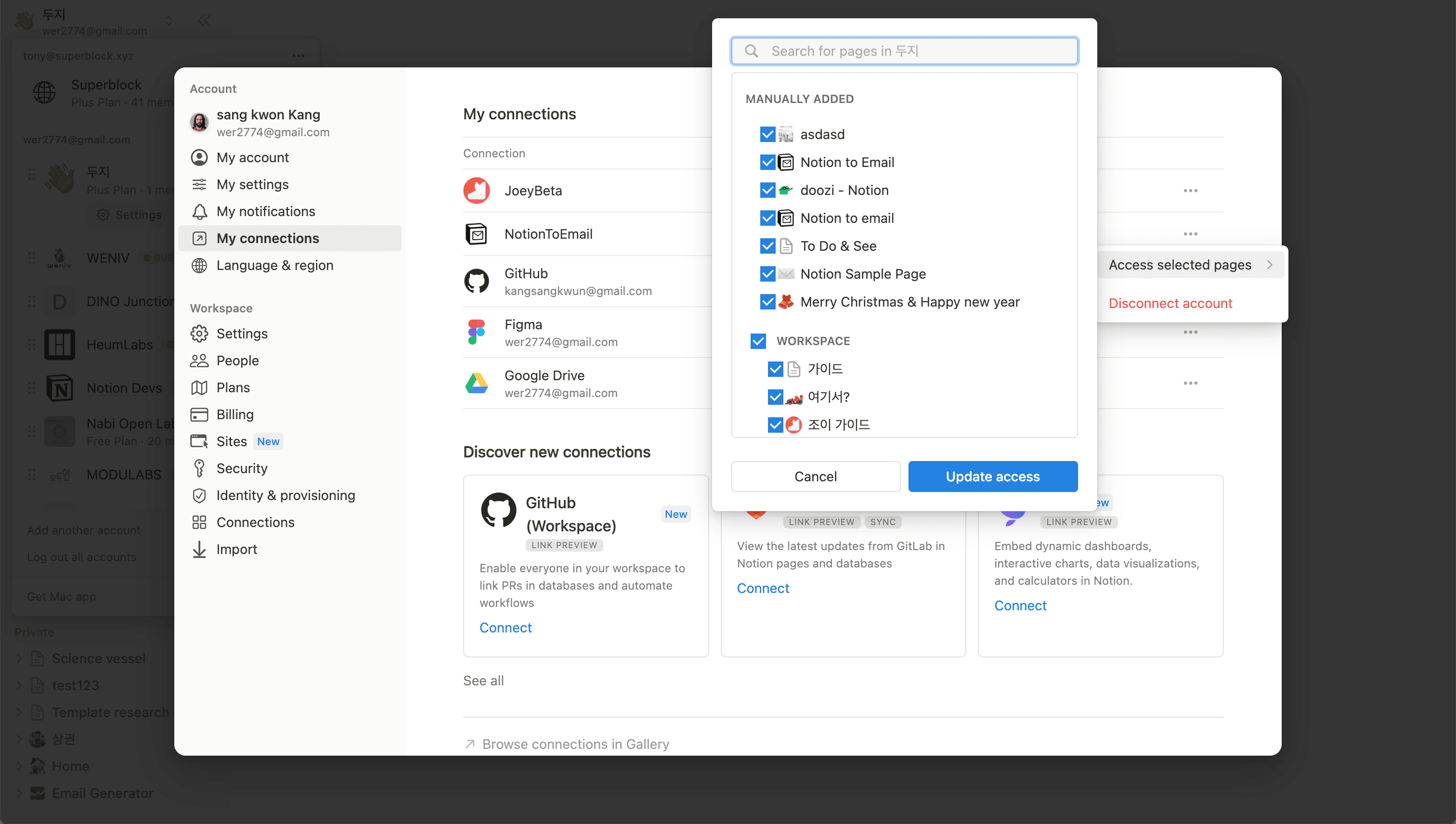This screenshot has height=824, width=1456.
Task: Click the JoeyBeta connection avatar
Action: (476, 191)
